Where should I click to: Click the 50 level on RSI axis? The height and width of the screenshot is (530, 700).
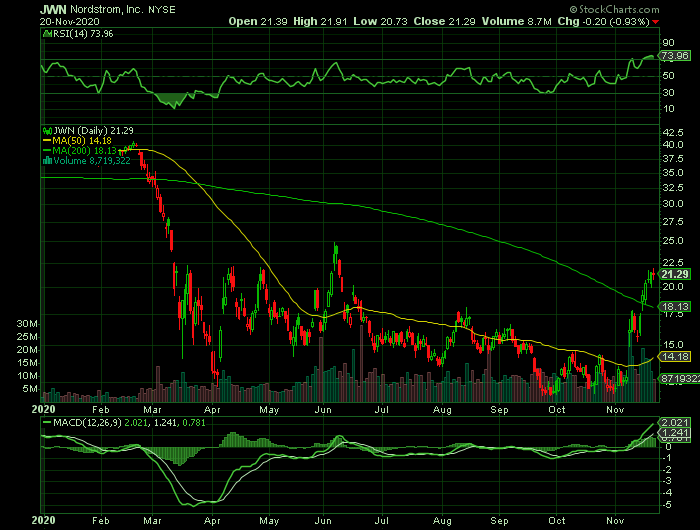668,76
